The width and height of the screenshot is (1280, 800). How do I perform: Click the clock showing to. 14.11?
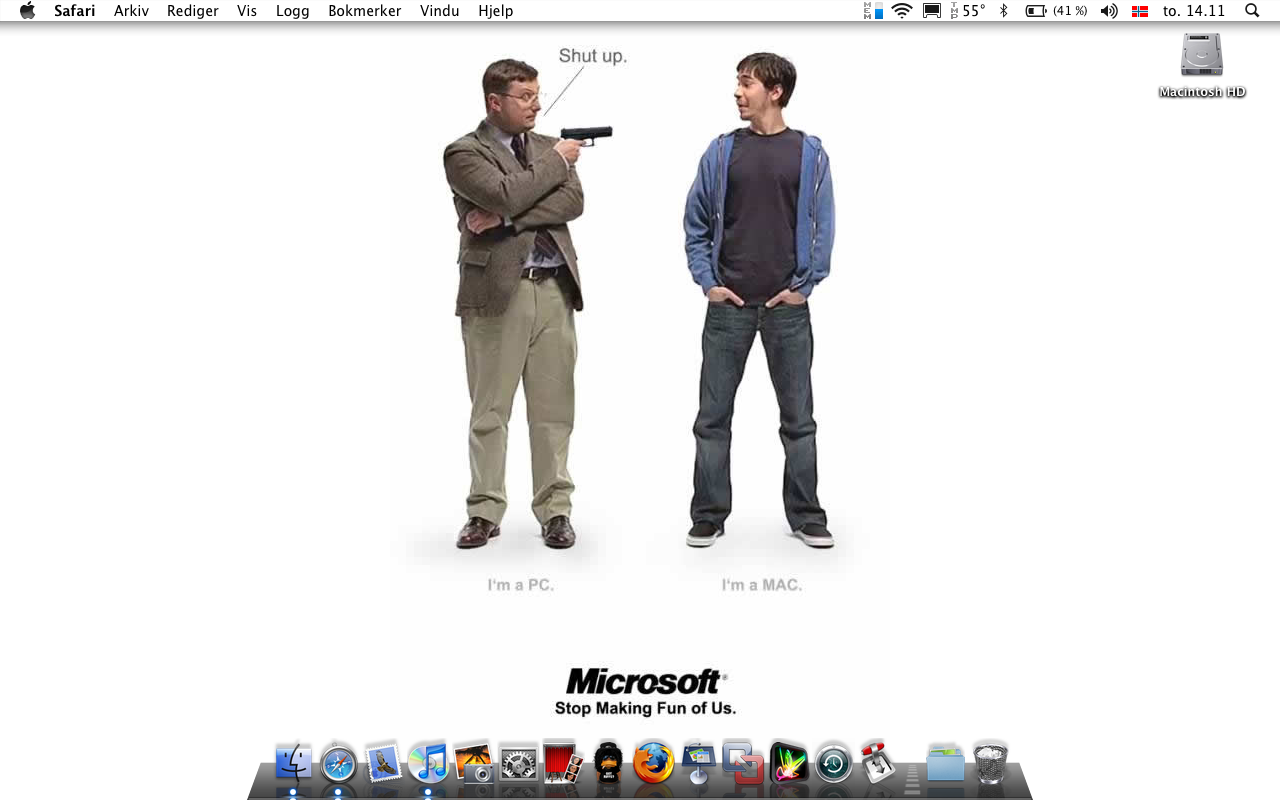pos(1194,11)
